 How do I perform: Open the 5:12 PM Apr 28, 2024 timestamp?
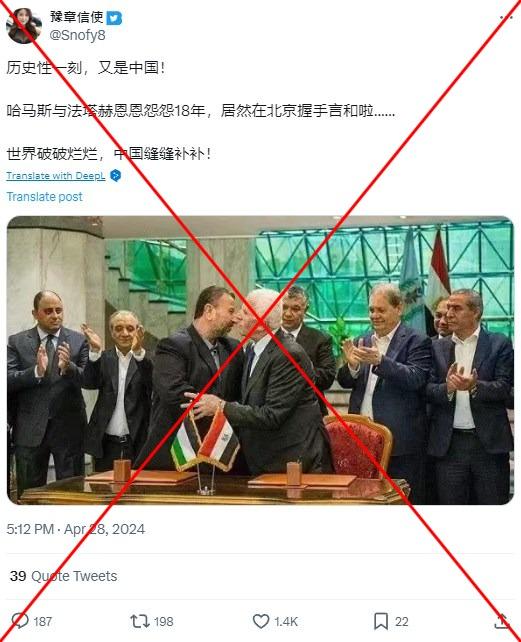(x=76, y=529)
